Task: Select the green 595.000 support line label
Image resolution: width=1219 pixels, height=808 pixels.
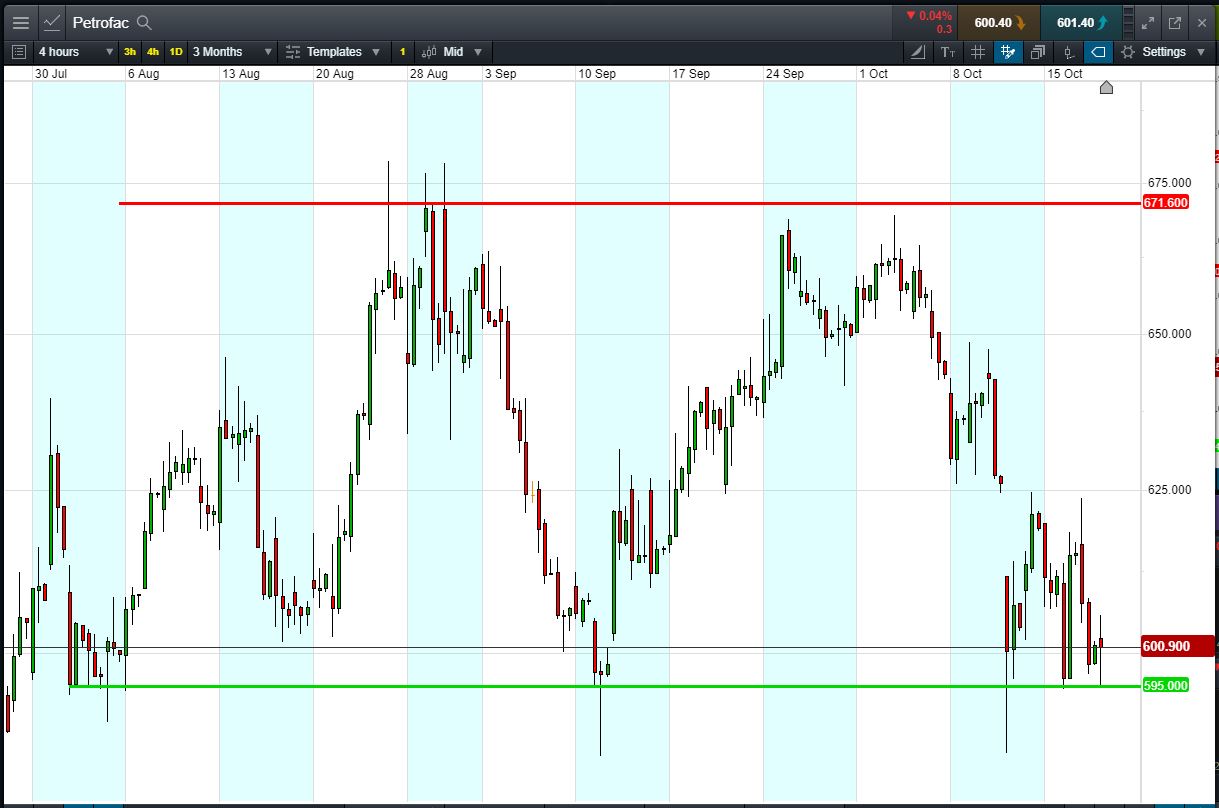Action: (x=1166, y=685)
